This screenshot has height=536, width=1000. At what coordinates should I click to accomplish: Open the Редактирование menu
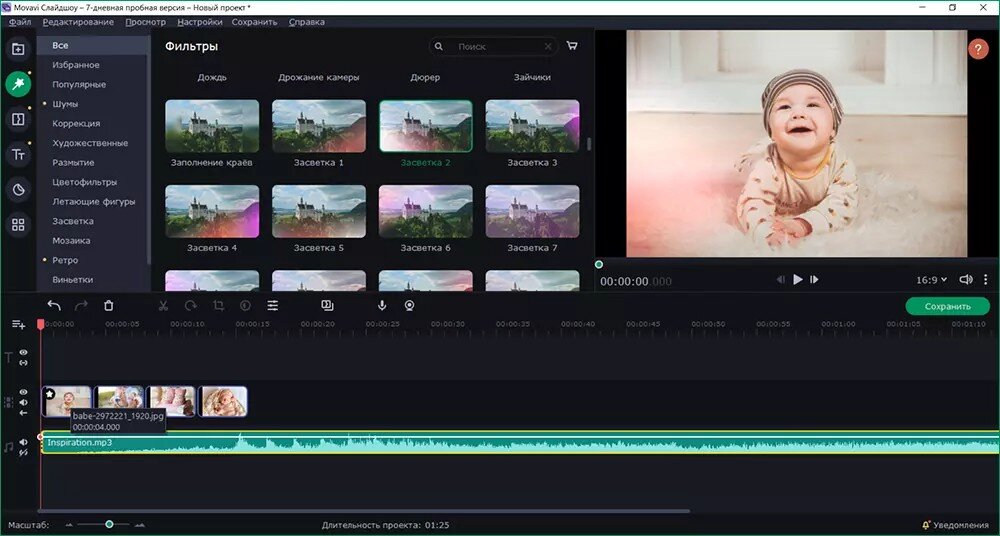click(x=78, y=22)
